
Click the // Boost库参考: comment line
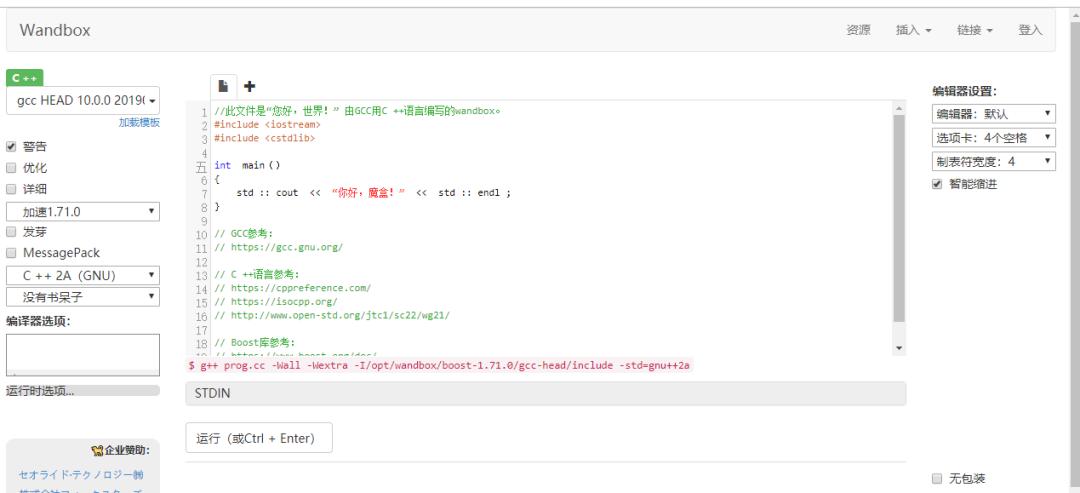coord(255,342)
